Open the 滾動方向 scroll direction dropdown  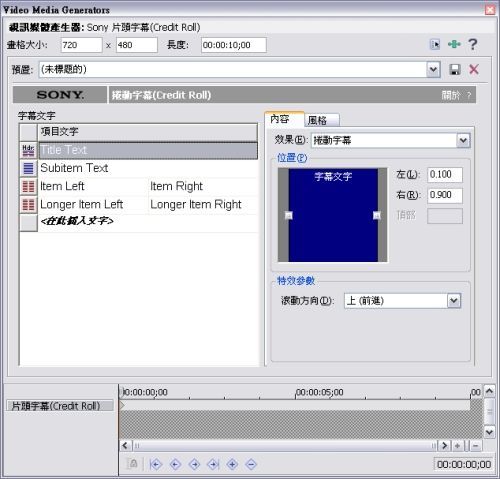[453, 301]
